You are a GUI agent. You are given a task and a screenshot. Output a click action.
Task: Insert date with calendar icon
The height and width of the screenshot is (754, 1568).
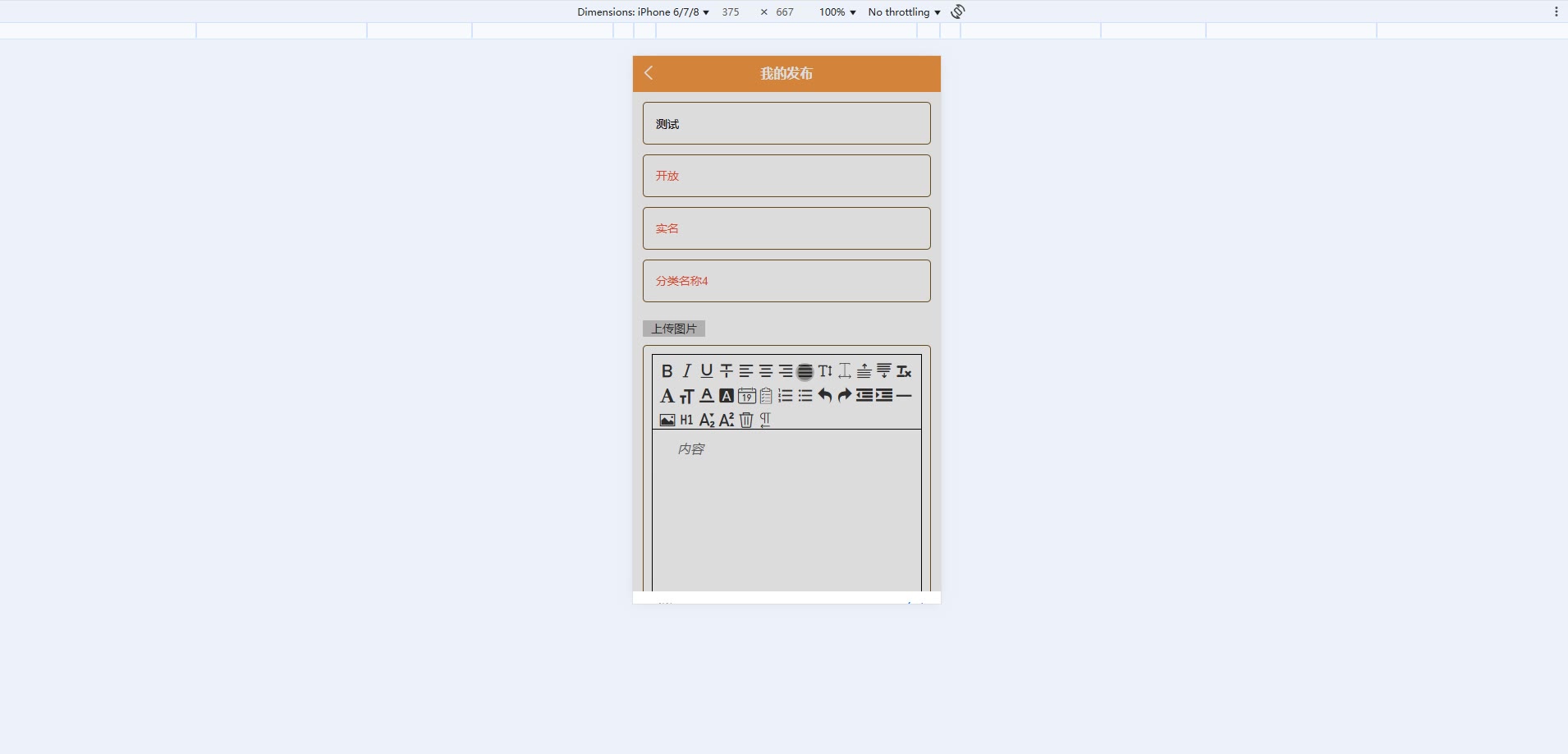tap(746, 396)
